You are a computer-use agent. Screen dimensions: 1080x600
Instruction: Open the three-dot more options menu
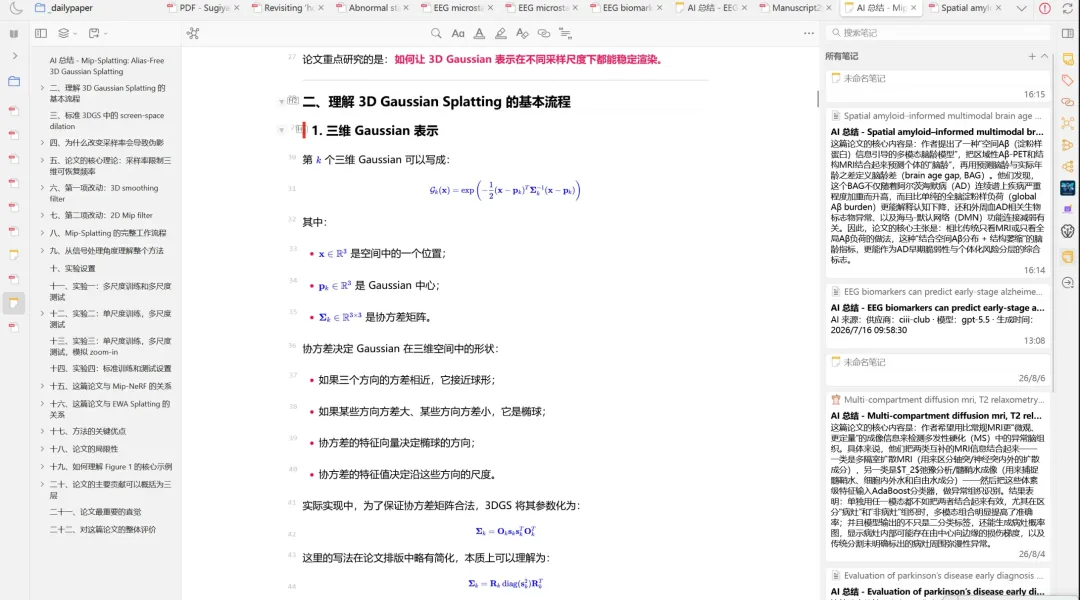pos(809,33)
